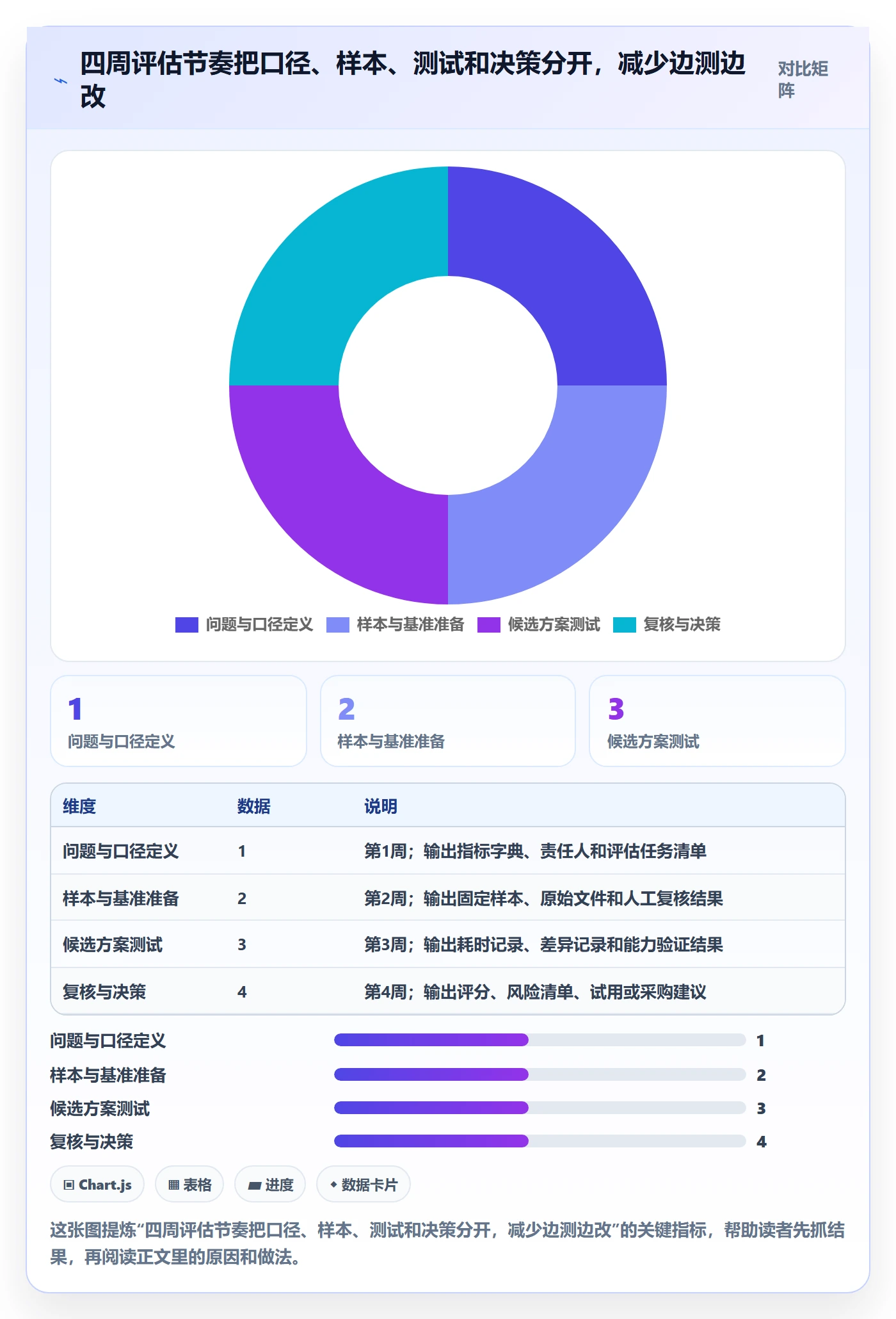Toggle the 问题与口径定义 legend color swatch
This screenshot has height=1319, width=896.
187,625
